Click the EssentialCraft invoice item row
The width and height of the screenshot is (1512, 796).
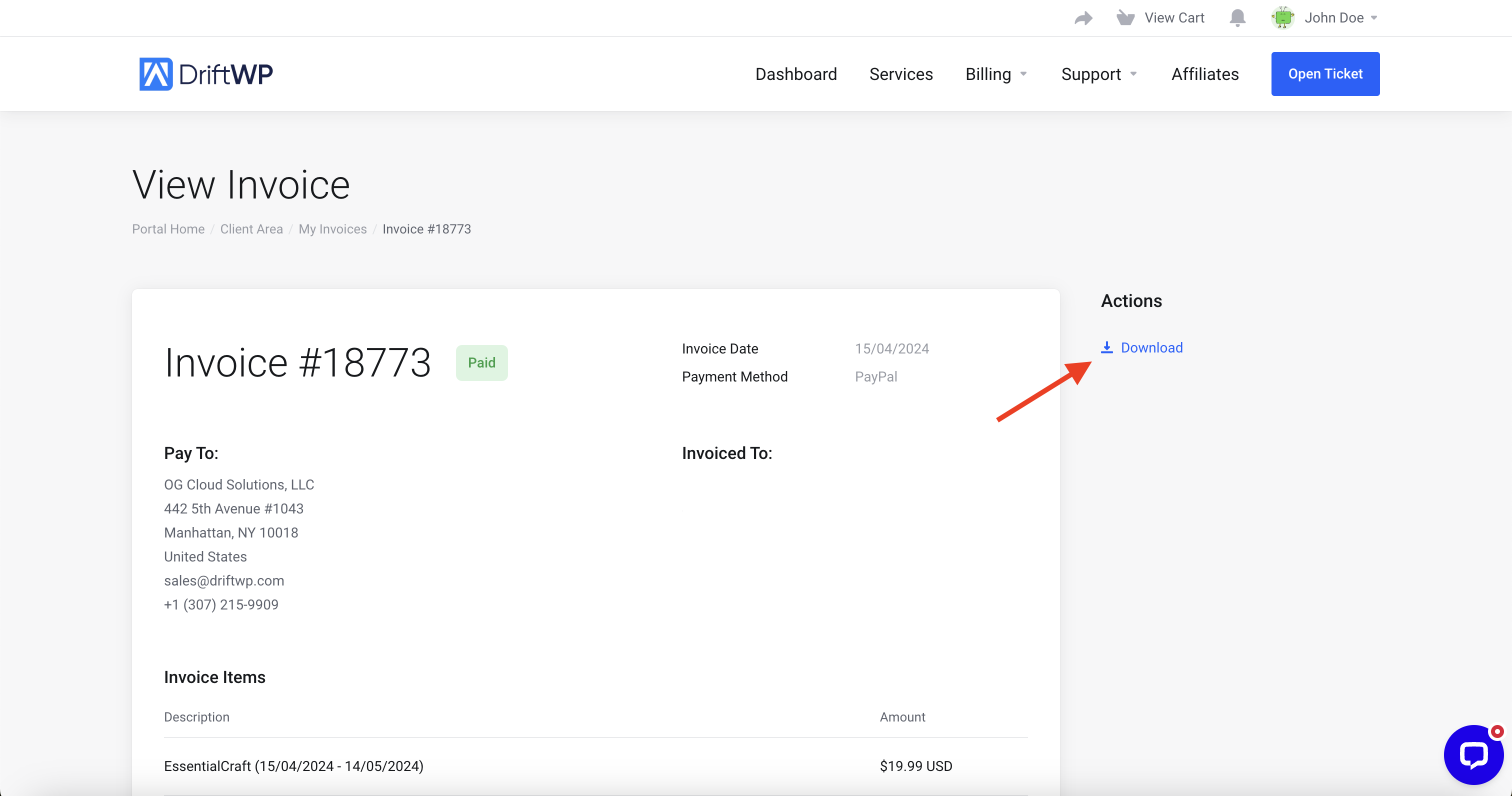[x=596, y=766]
